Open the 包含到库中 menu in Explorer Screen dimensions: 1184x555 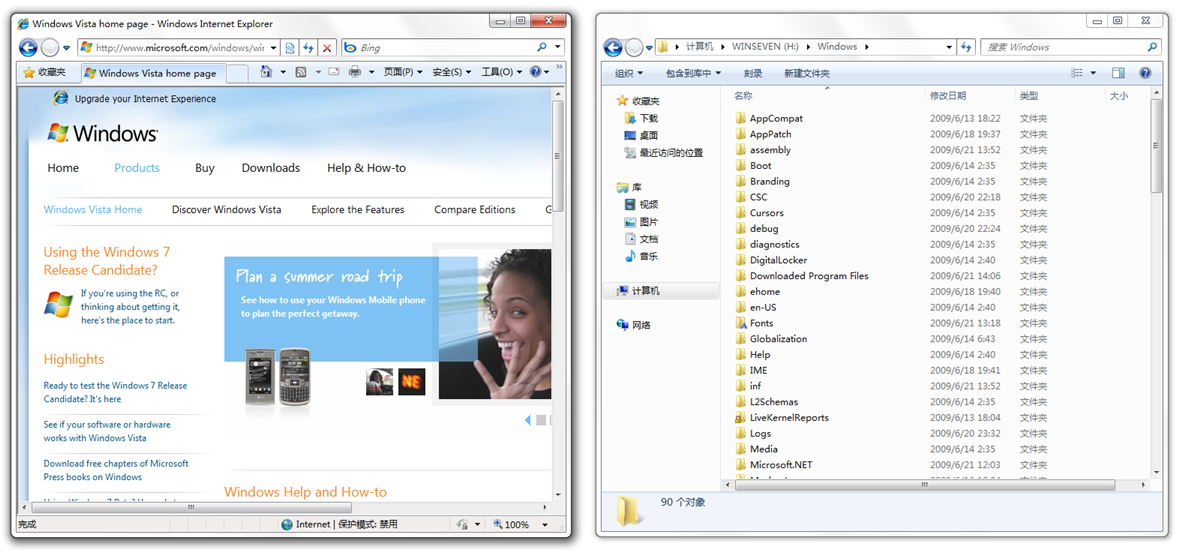coord(693,73)
